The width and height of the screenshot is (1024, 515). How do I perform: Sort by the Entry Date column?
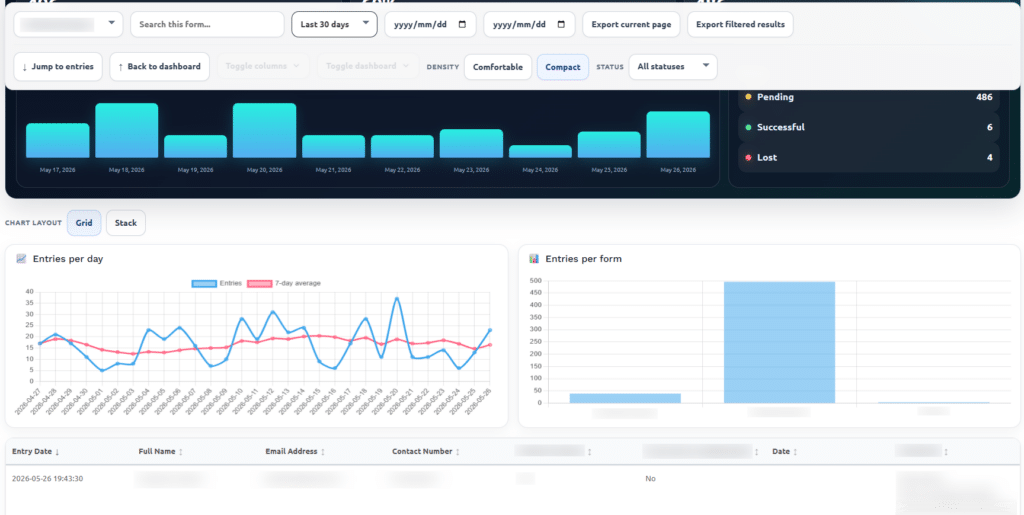tap(36, 451)
